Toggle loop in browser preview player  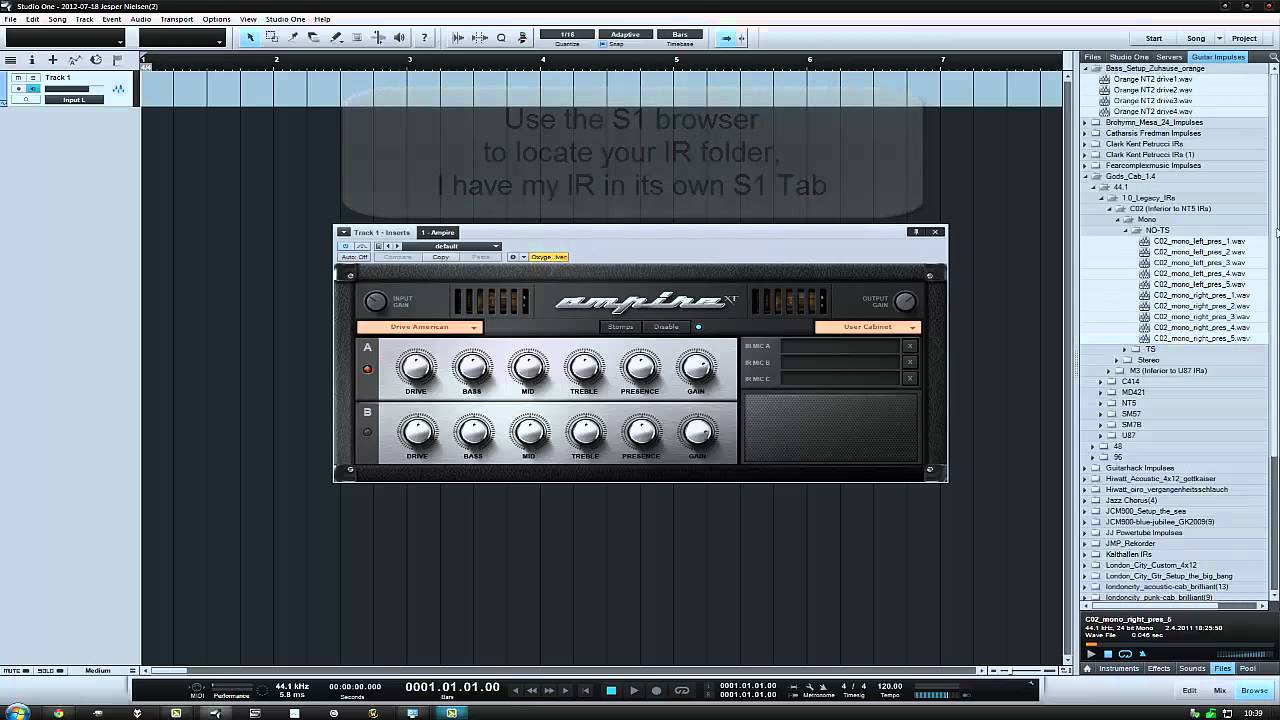[1125, 654]
